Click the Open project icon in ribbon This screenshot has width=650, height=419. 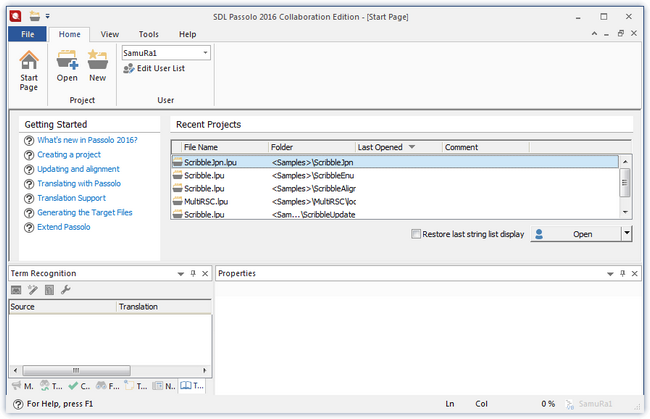tap(67, 61)
